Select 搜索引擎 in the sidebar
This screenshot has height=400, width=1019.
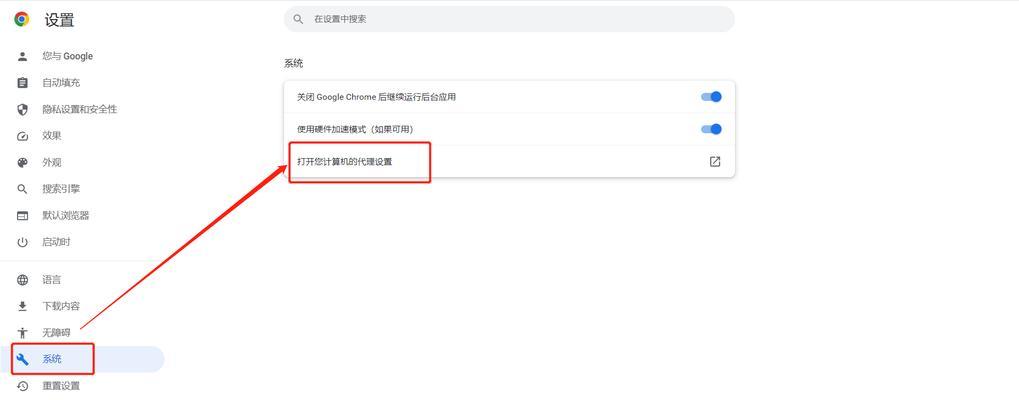point(61,190)
